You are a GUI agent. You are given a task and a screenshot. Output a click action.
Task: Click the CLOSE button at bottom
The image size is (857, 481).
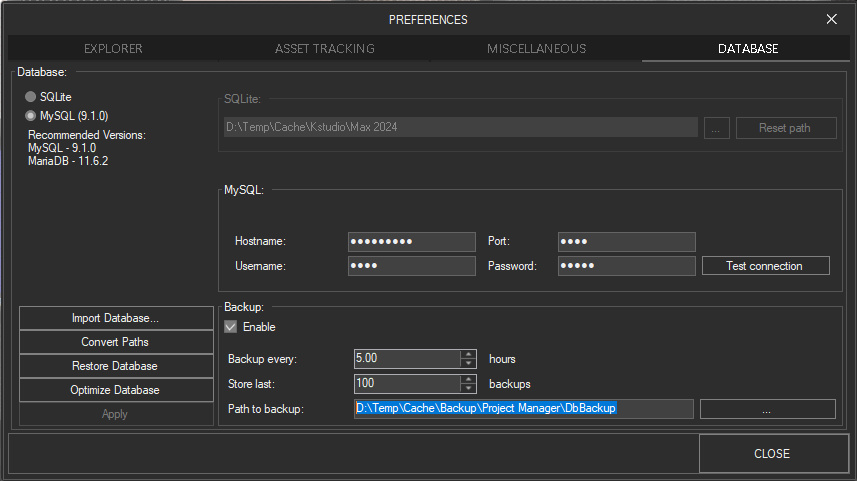[x=772, y=454]
